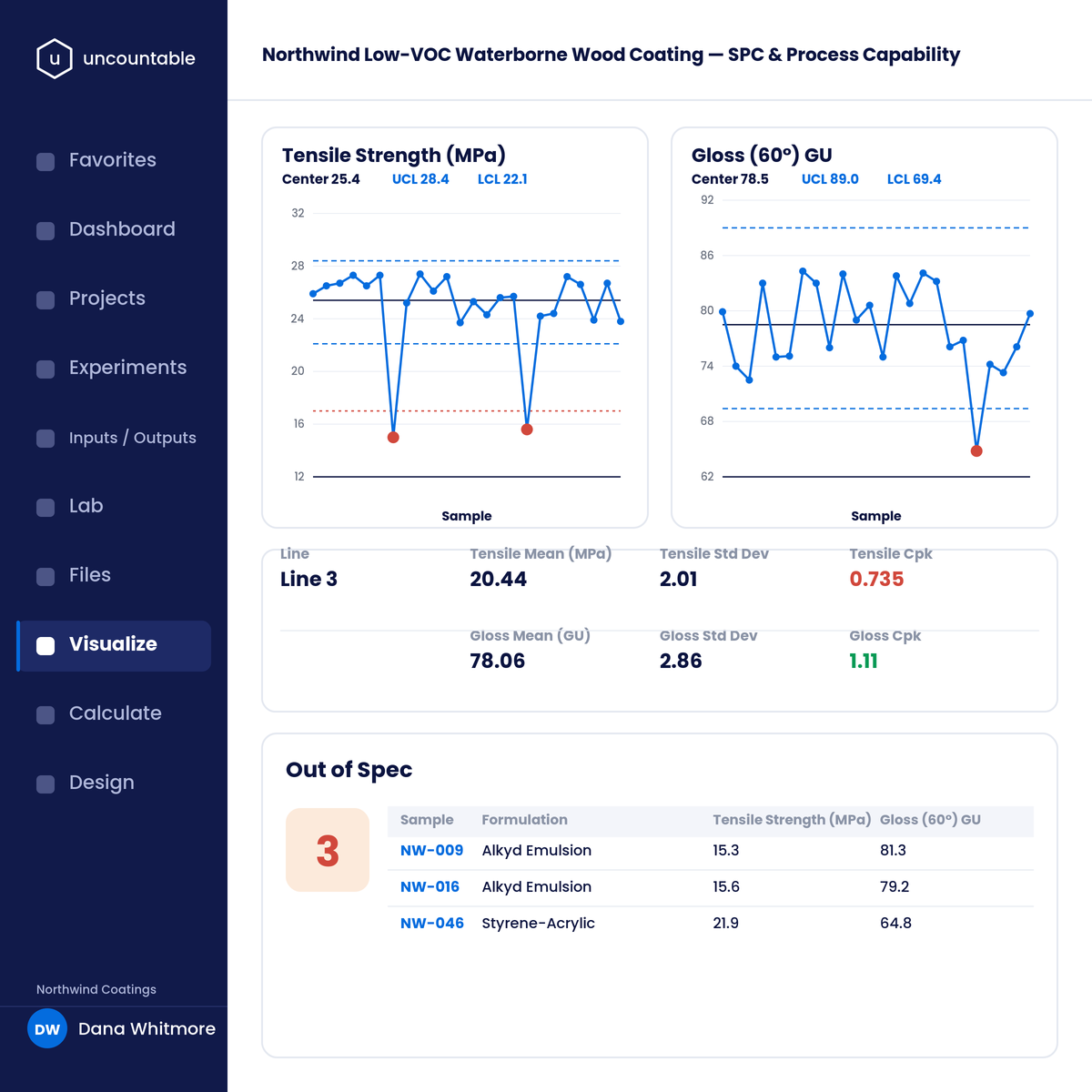Screen dimensions: 1092x1092
Task: Click the Files sidebar icon
Action: tap(45, 577)
